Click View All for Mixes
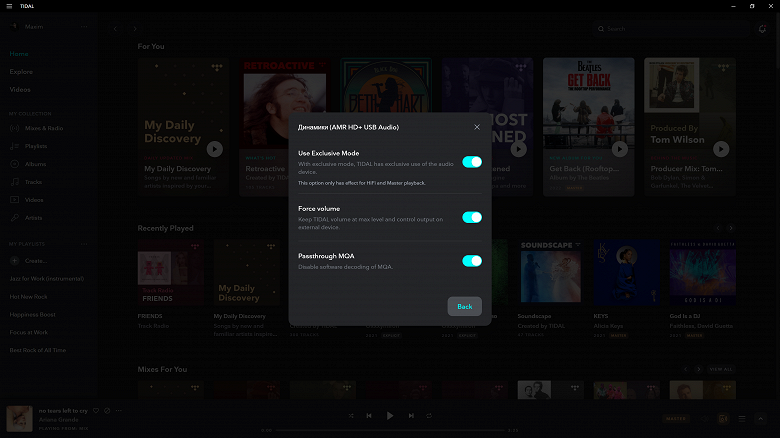The width and height of the screenshot is (780, 438). (x=721, y=369)
